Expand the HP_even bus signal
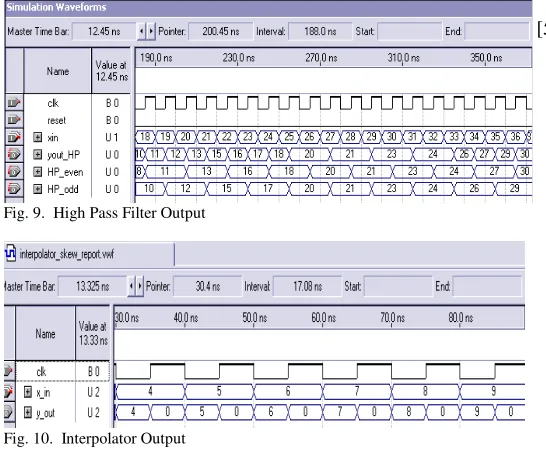 click(38, 172)
